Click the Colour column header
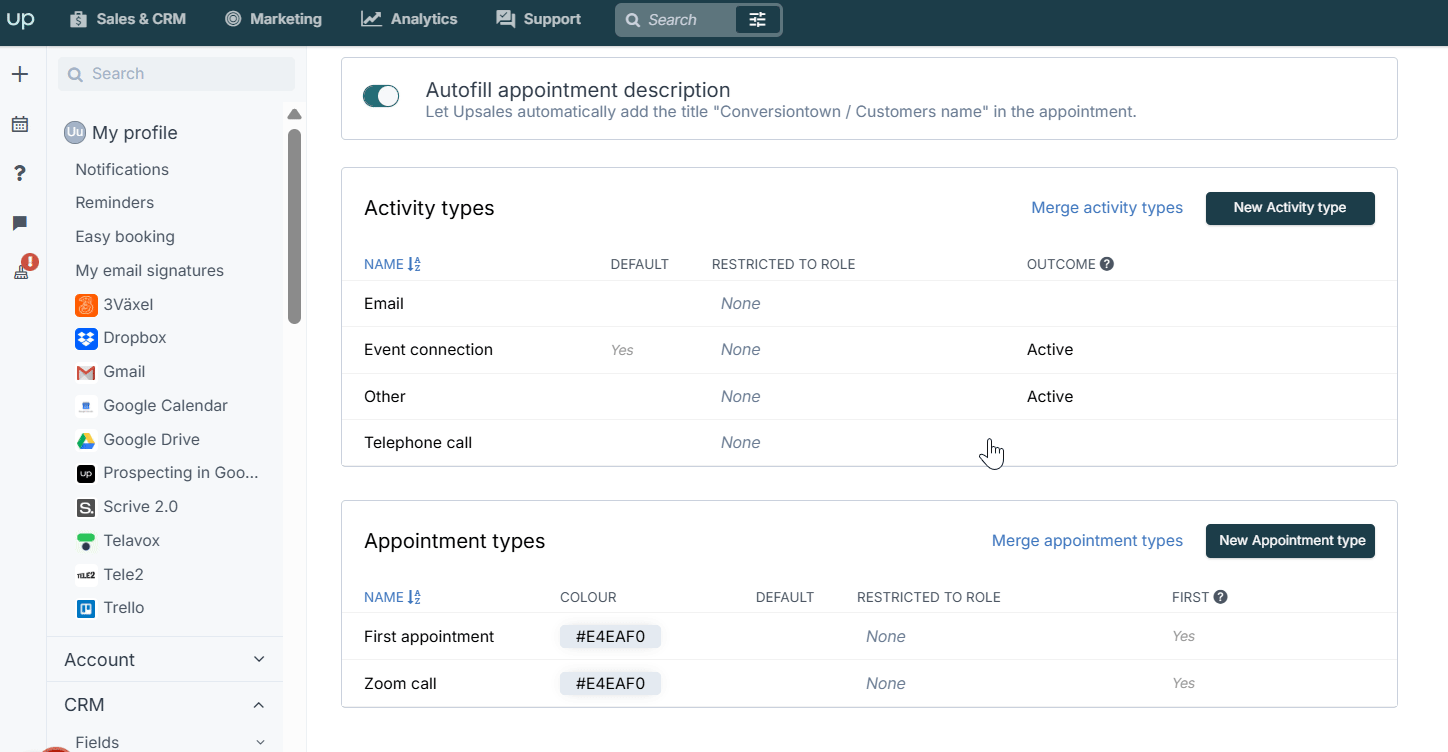 point(588,597)
